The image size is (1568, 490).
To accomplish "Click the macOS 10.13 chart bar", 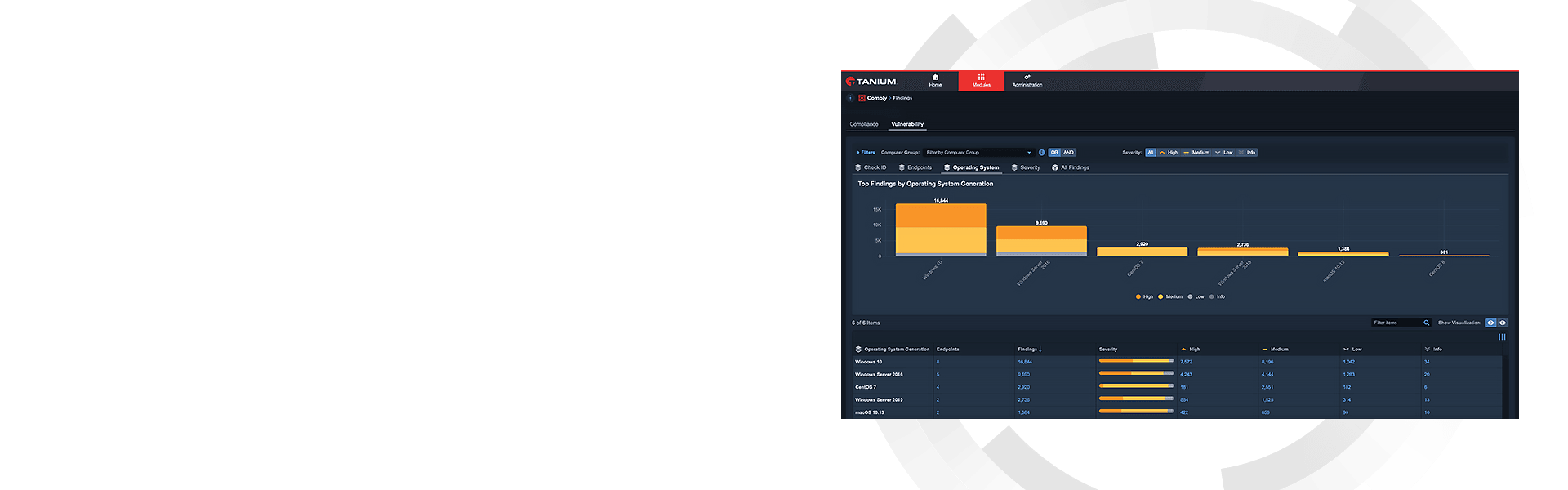I will [1343, 254].
